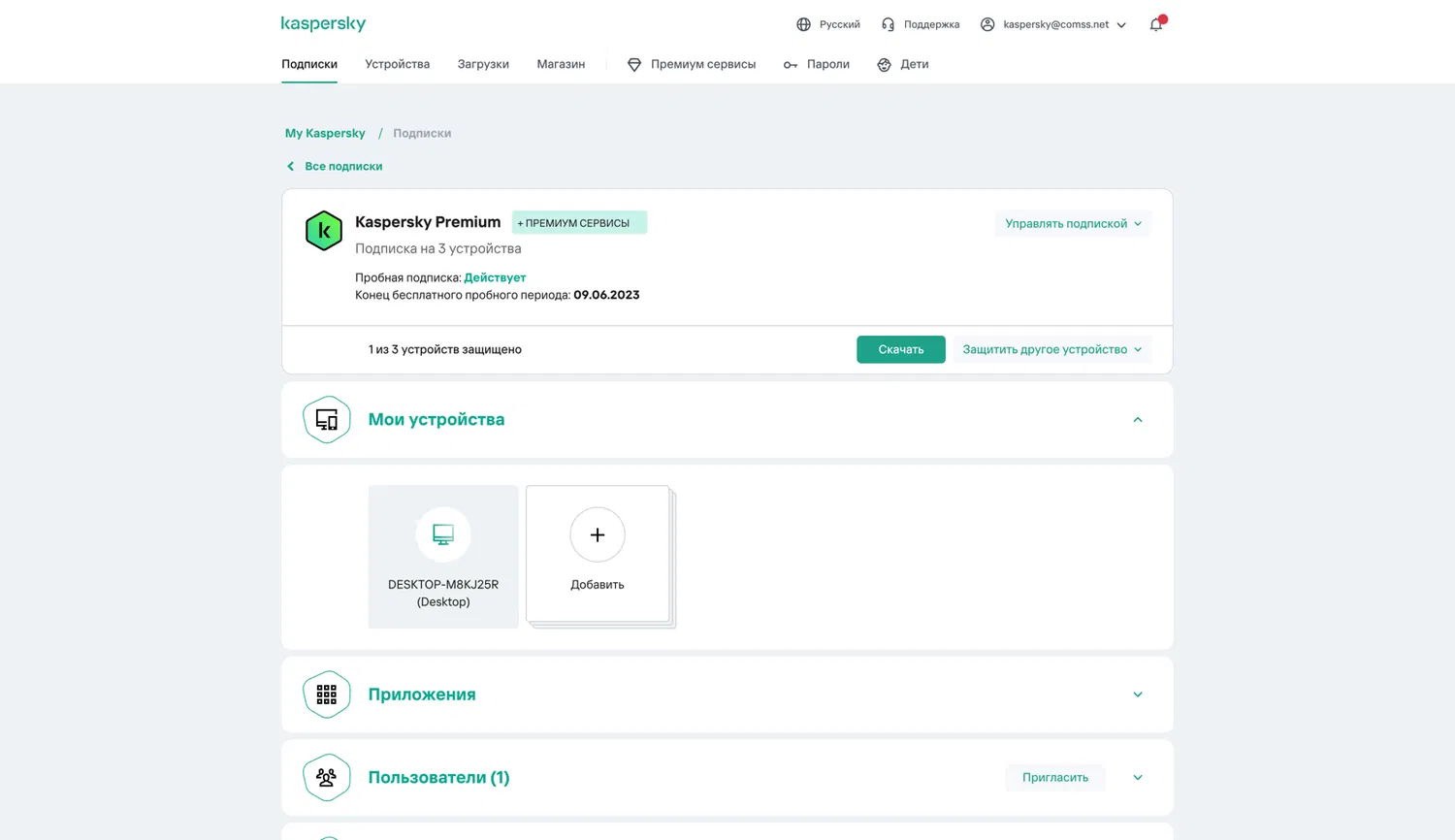Click the Поддержка link
This screenshot has width=1455, height=840.
[931, 24]
